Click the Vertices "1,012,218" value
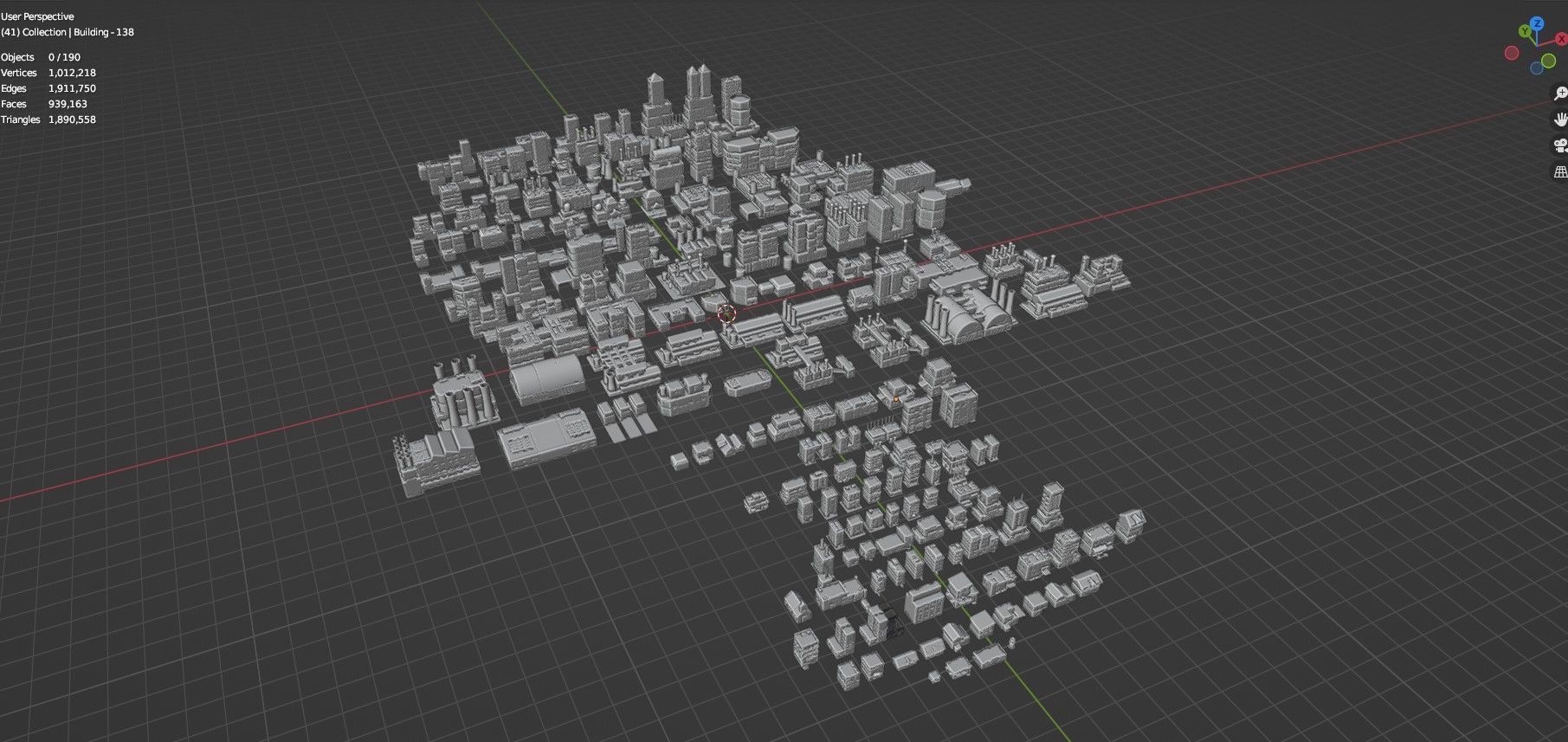Screen dimensions: 1568x742 pos(72,73)
